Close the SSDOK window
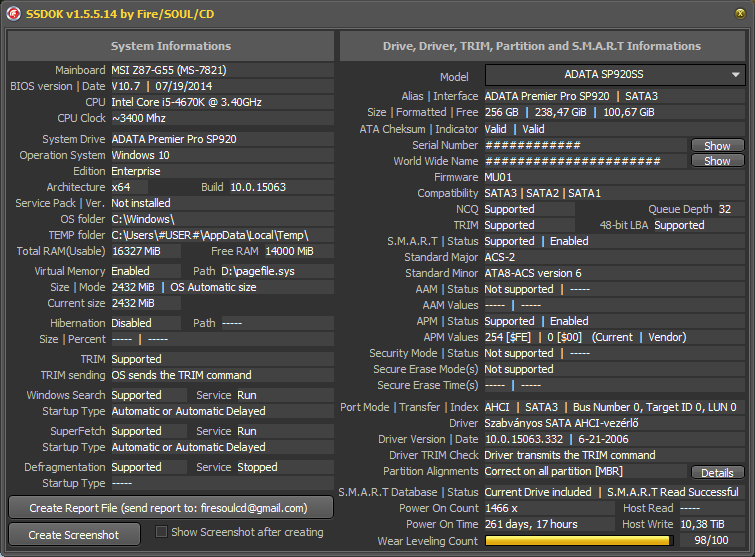Image resolution: width=755 pixels, height=557 pixels. [x=740, y=13]
